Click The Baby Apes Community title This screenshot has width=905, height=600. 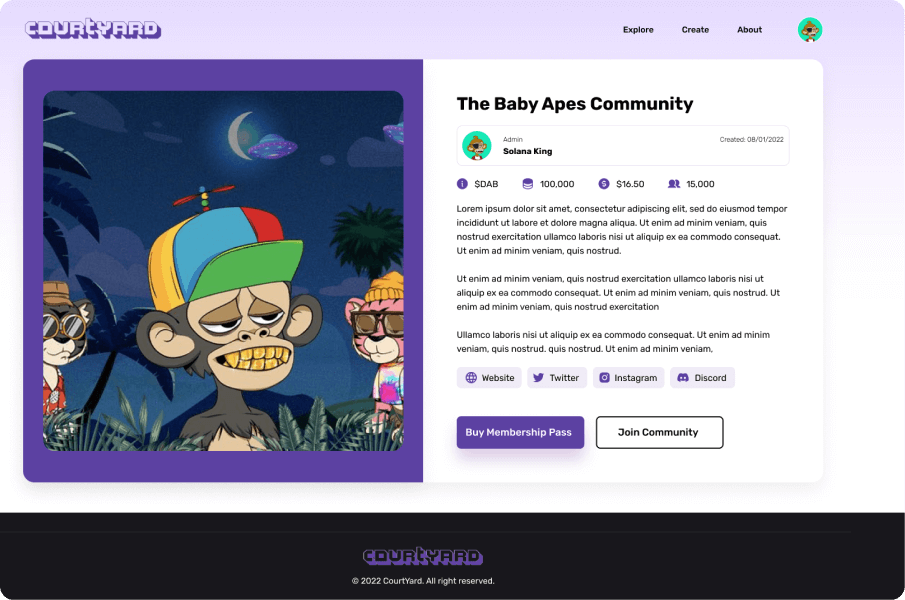(575, 104)
